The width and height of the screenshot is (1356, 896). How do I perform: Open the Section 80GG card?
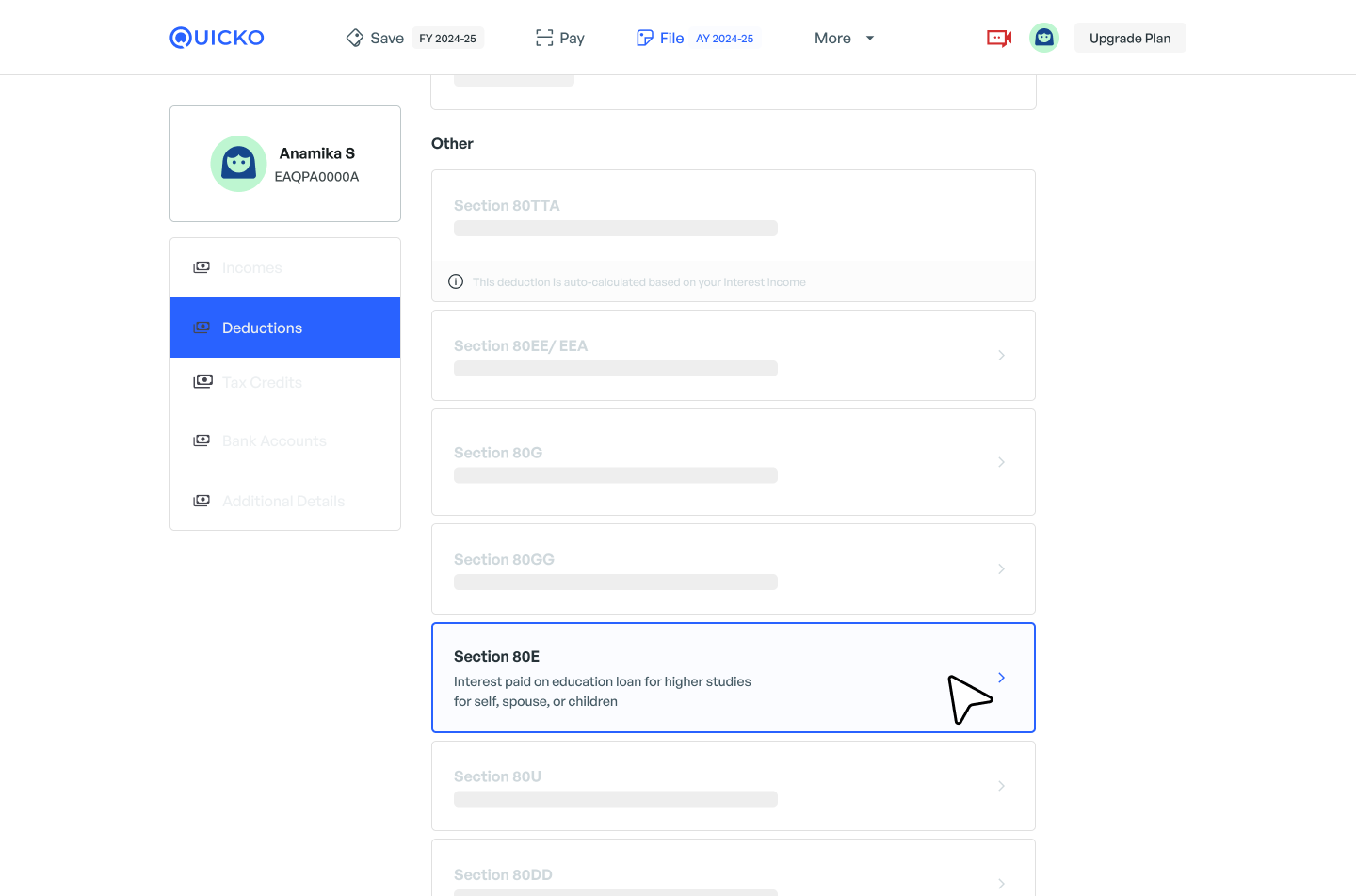pyautogui.click(x=733, y=568)
